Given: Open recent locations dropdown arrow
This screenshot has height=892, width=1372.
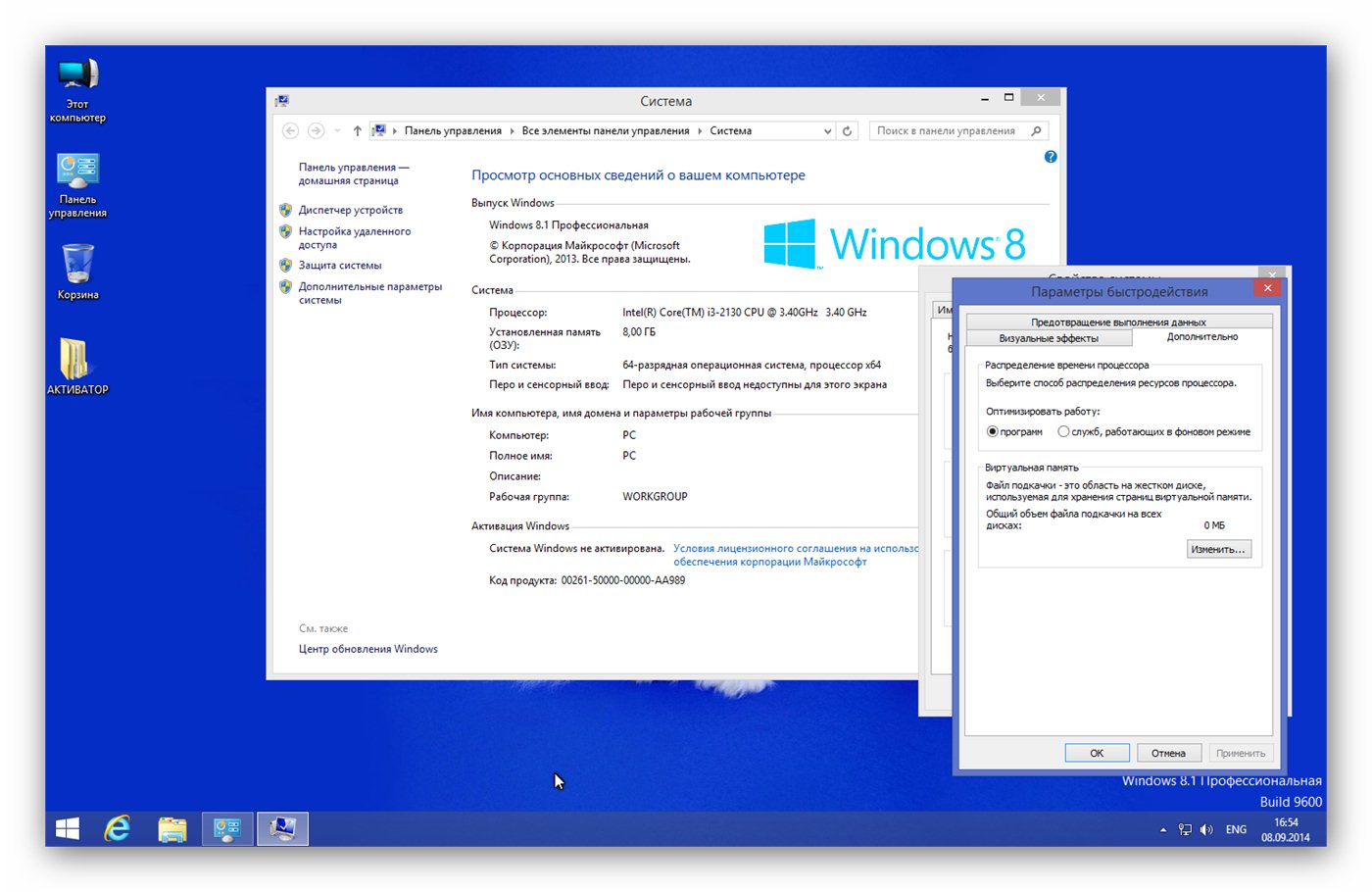Looking at the screenshot, I should pyautogui.click(x=337, y=130).
